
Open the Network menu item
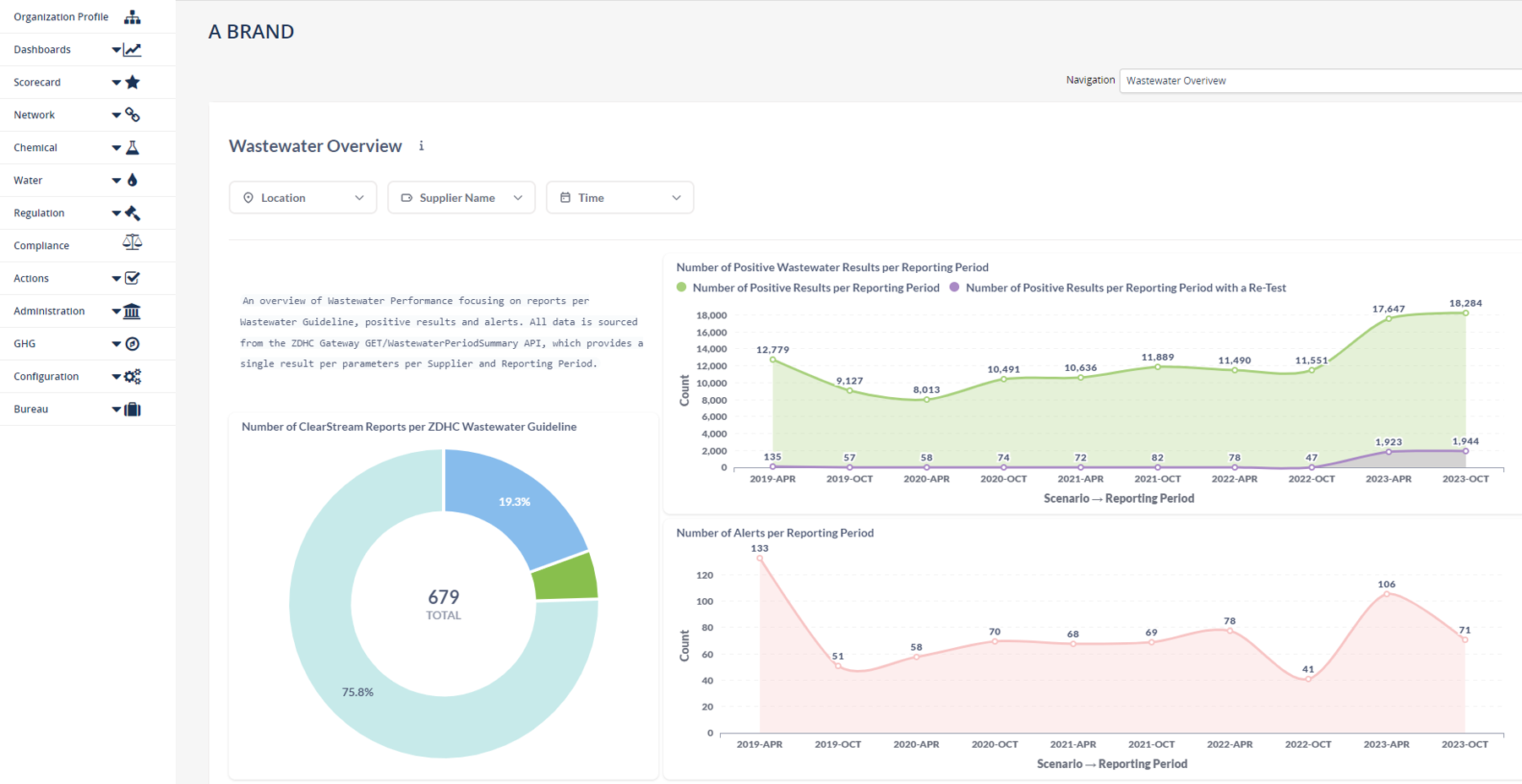click(x=35, y=115)
